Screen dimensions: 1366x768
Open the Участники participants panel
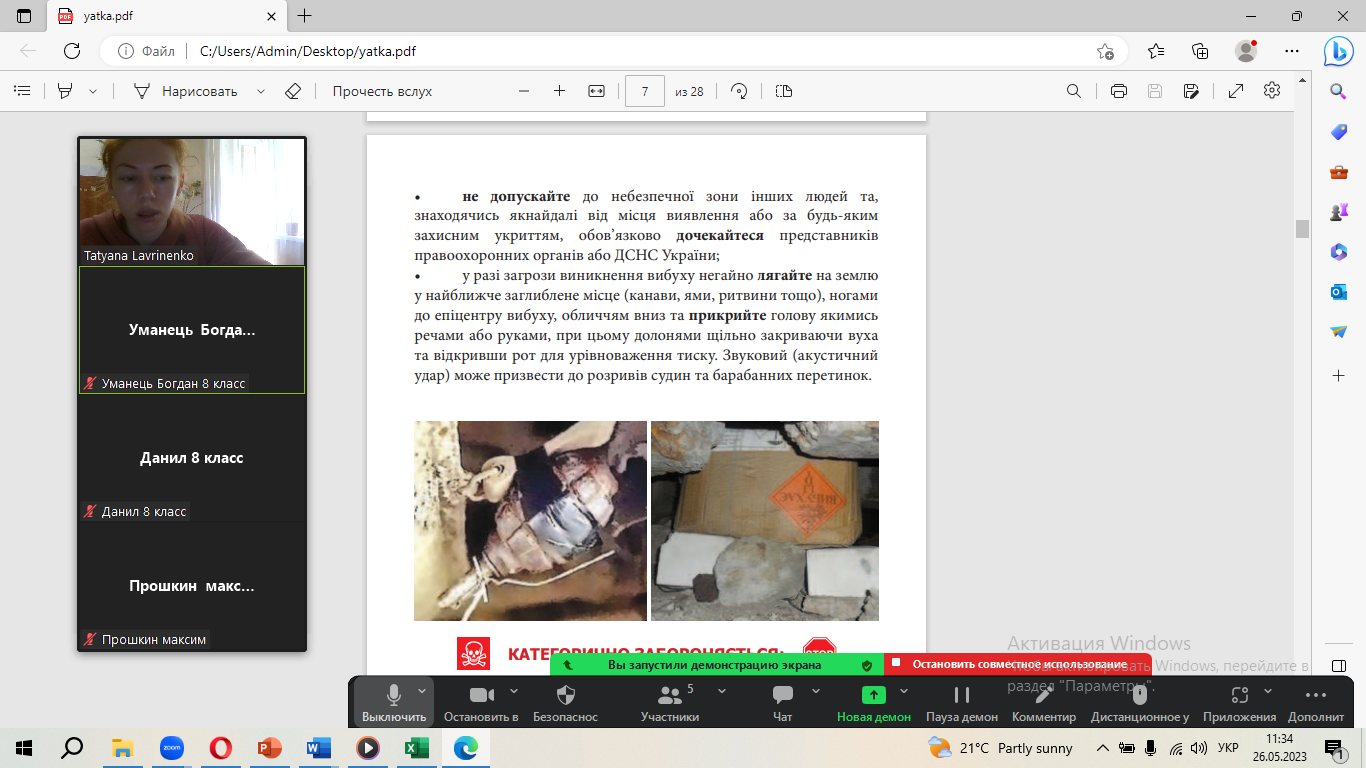(670, 702)
